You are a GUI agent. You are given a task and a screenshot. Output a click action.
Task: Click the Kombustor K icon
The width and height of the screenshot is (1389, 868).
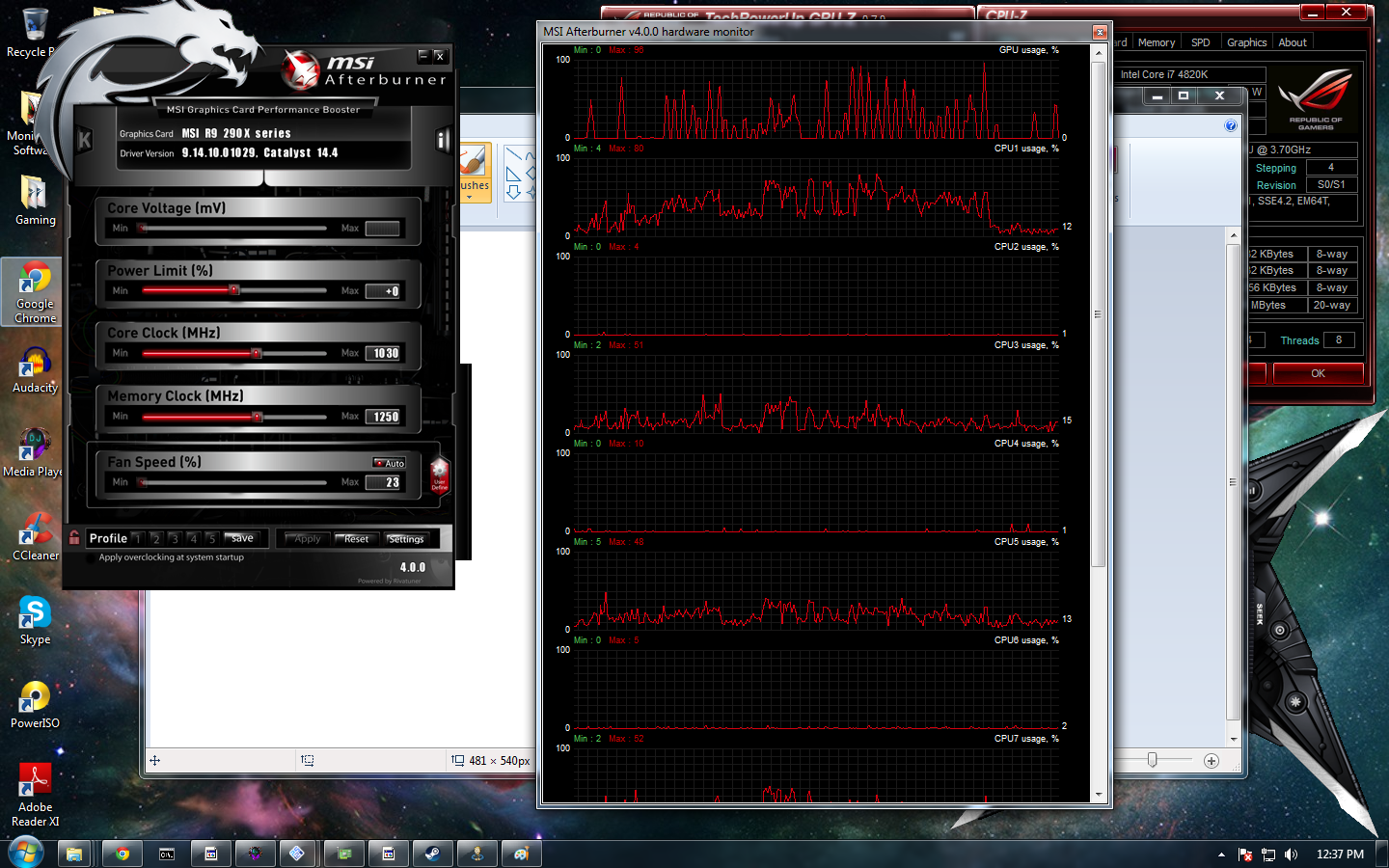coord(84,141)
